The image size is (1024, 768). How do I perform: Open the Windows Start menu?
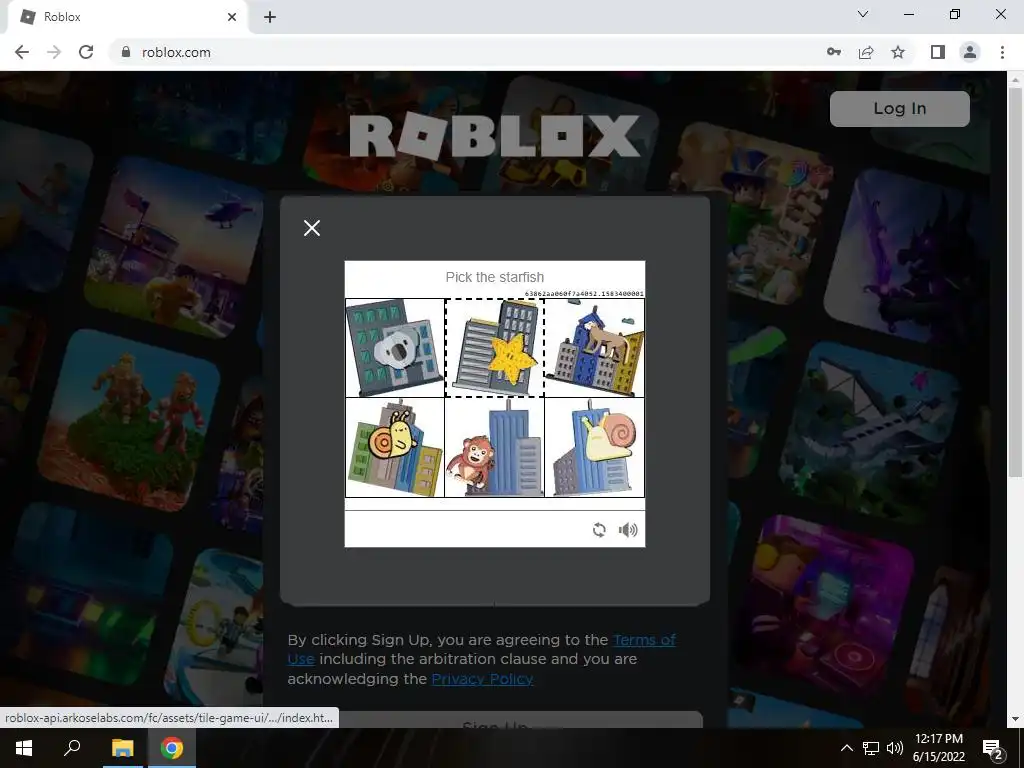pos(24,748)
